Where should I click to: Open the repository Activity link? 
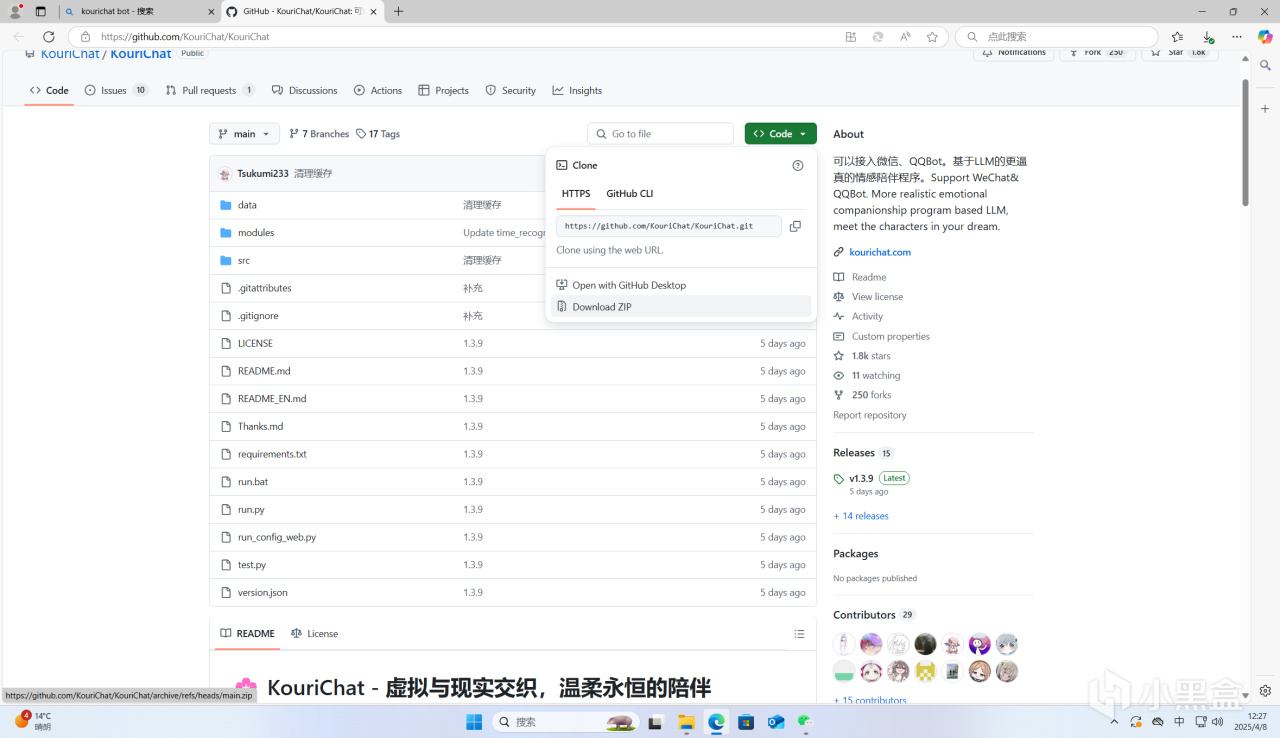point(868,317)
